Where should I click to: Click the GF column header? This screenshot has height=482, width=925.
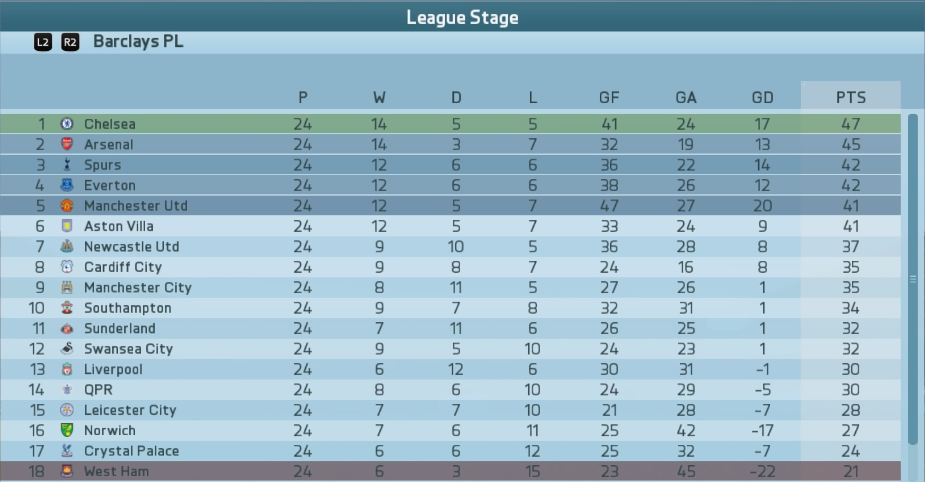(x=609, y=97)
